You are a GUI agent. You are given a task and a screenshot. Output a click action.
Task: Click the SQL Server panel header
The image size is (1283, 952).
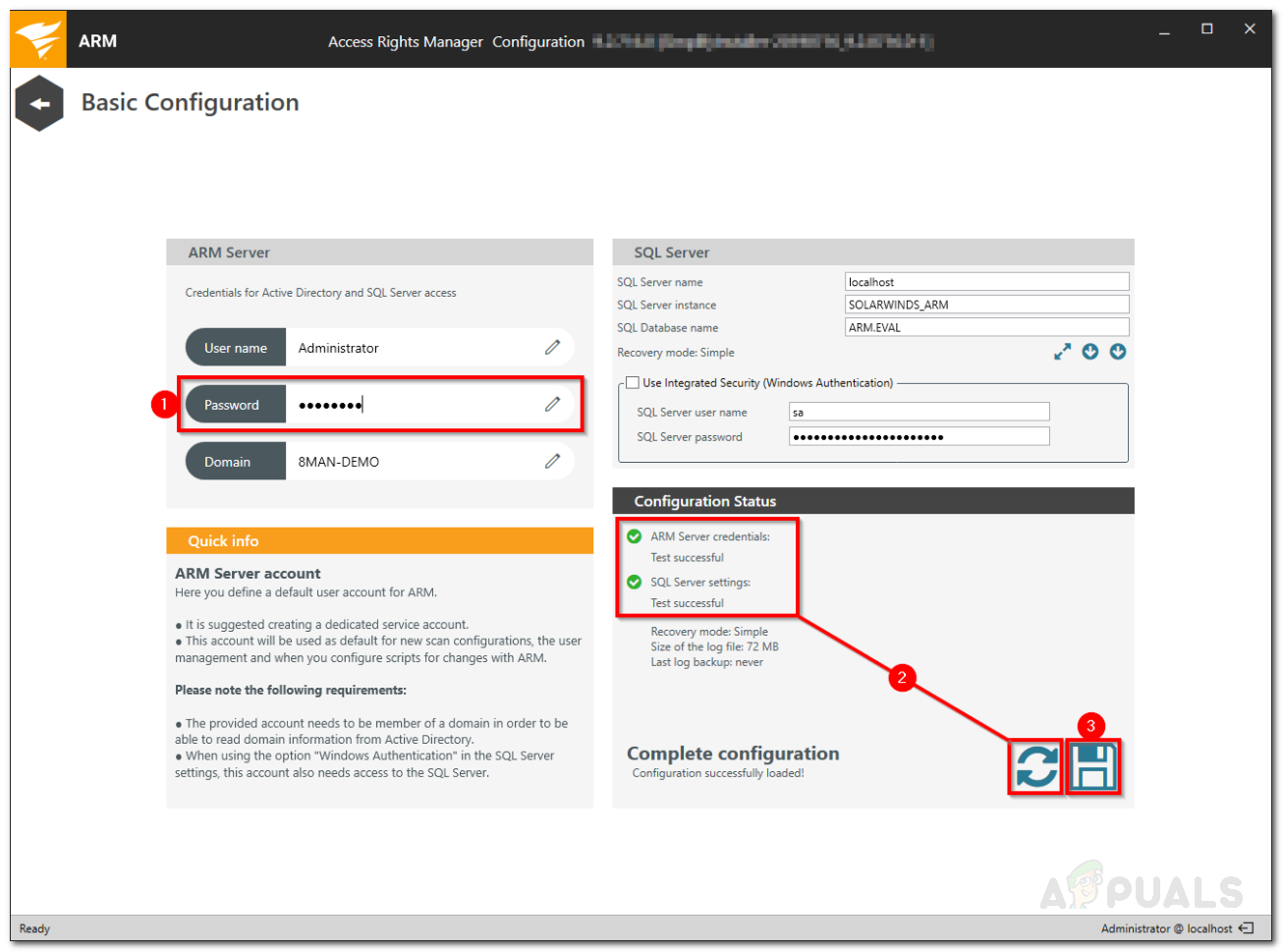tap(873, 252)
